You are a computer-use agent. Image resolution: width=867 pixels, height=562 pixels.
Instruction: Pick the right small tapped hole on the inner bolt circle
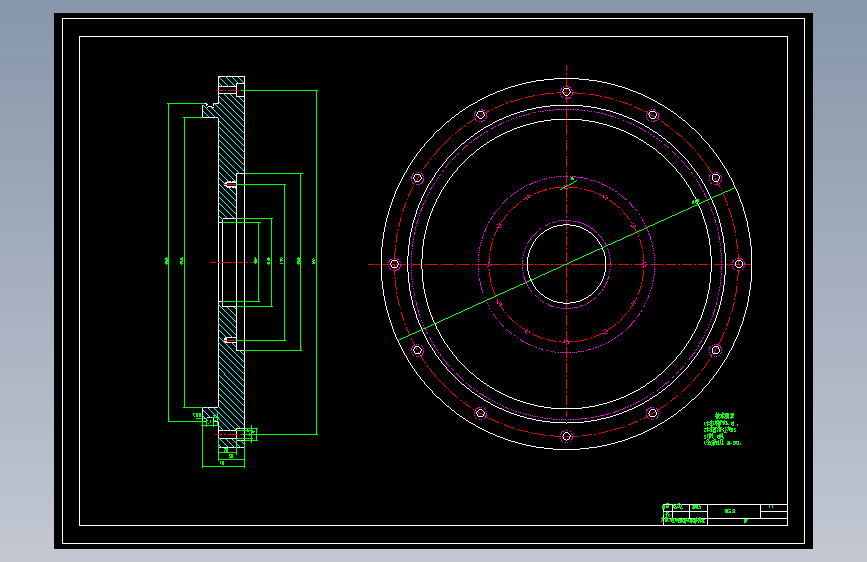[644, 264]
